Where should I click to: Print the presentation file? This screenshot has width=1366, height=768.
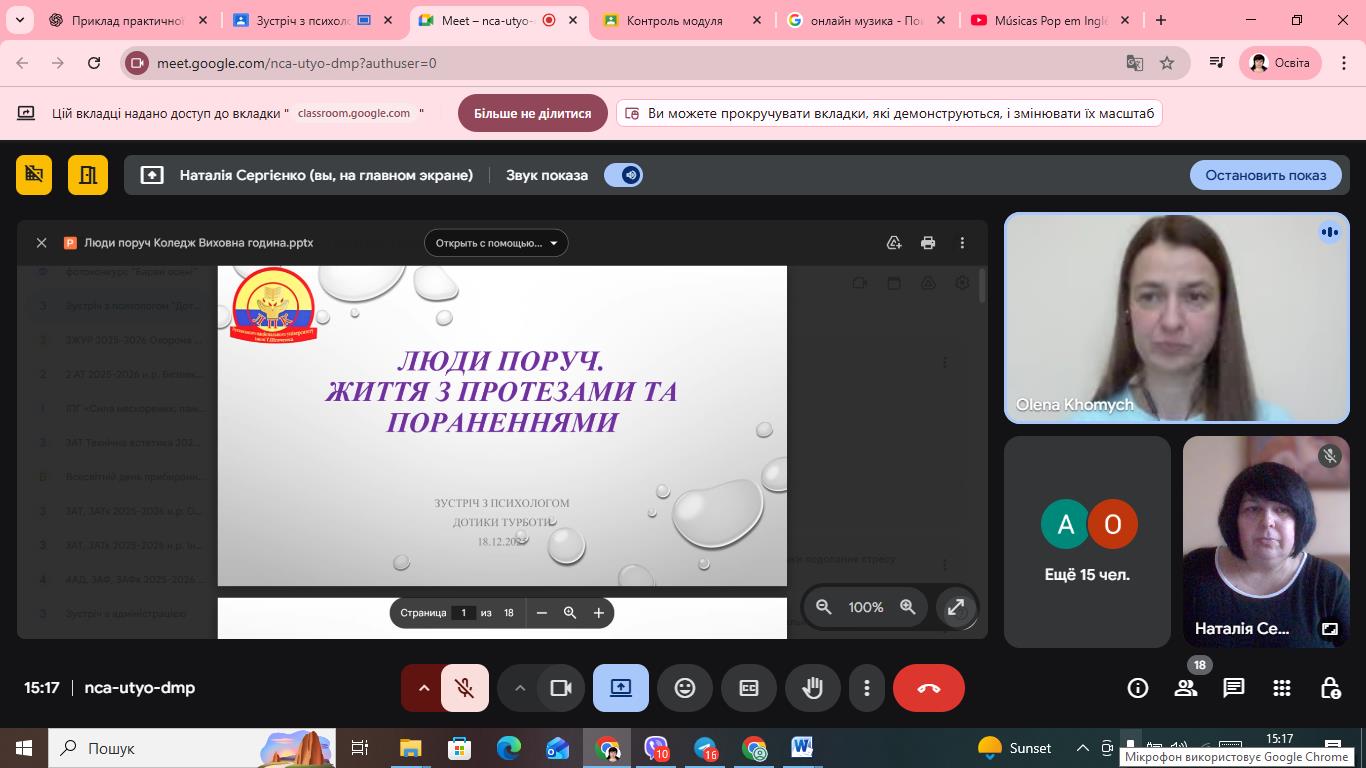928,243
